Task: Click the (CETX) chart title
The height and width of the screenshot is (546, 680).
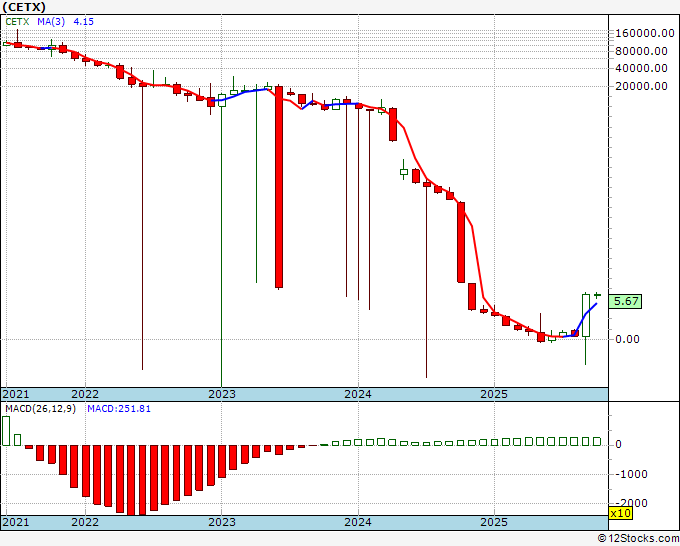Action: [x=24, y=7]
